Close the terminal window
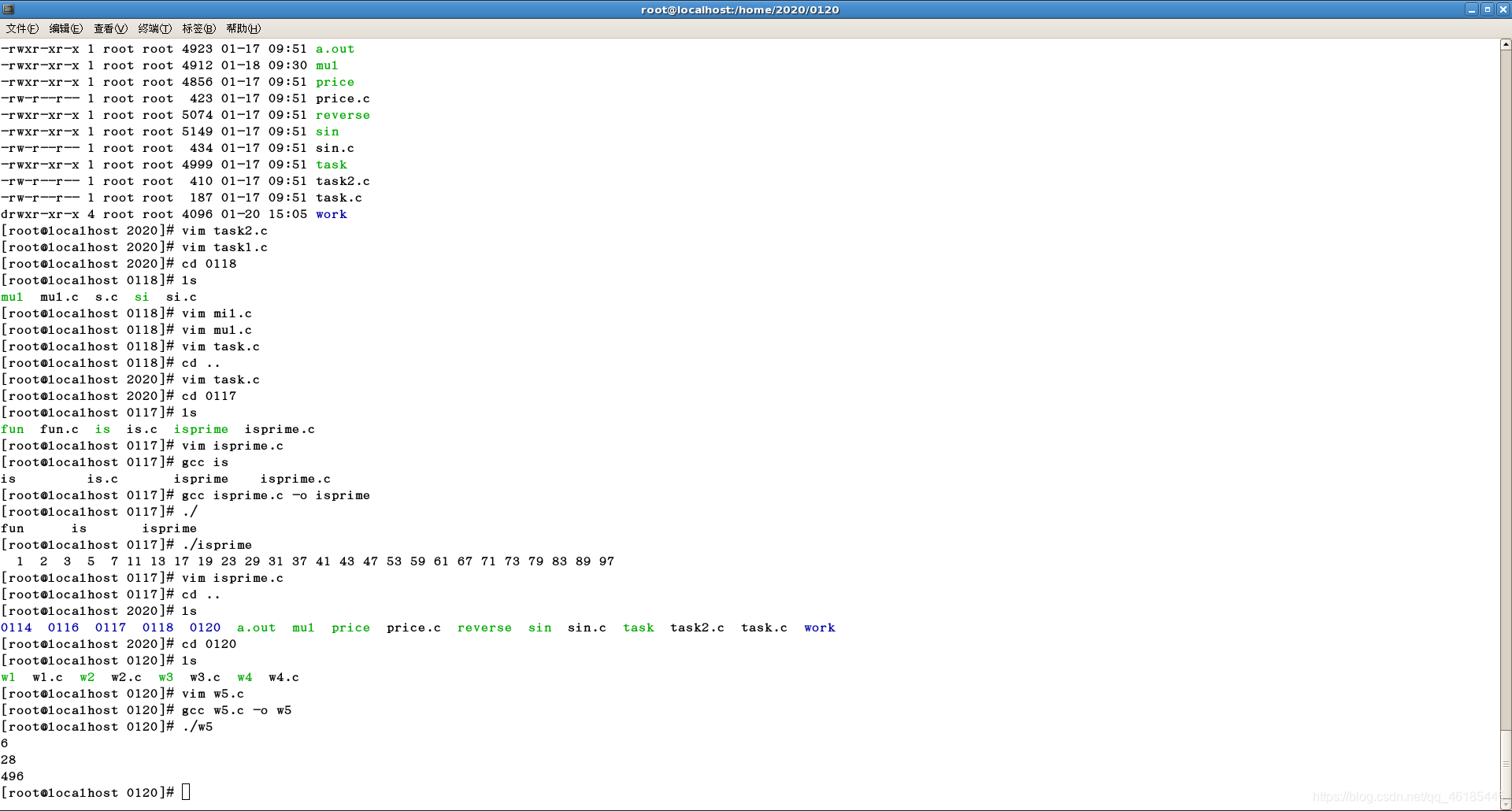The image size is (1512, 811). 1503,9
